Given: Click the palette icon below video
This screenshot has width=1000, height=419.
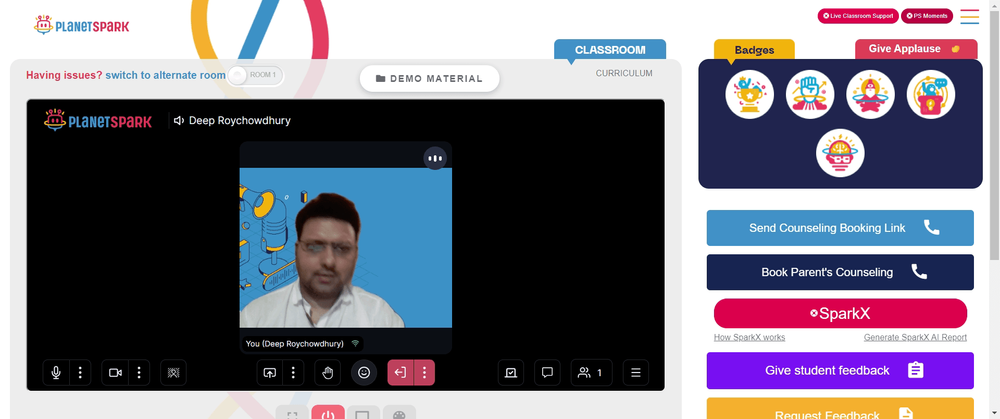Looking at the screenshot, I should [x=399, y=413].
